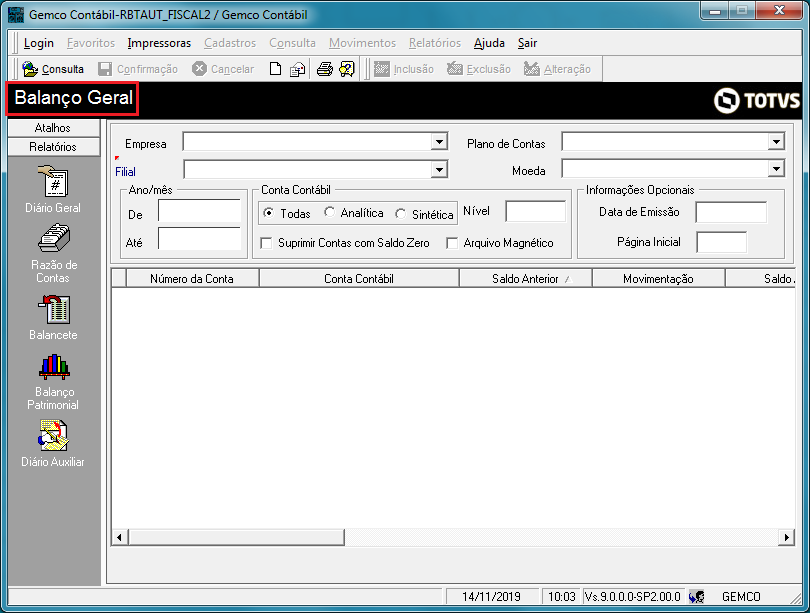Image resolution: width=810 pixels, height=613 pixels.
Task: Click the Data de Emissão input field
Action: coord(731,213)
